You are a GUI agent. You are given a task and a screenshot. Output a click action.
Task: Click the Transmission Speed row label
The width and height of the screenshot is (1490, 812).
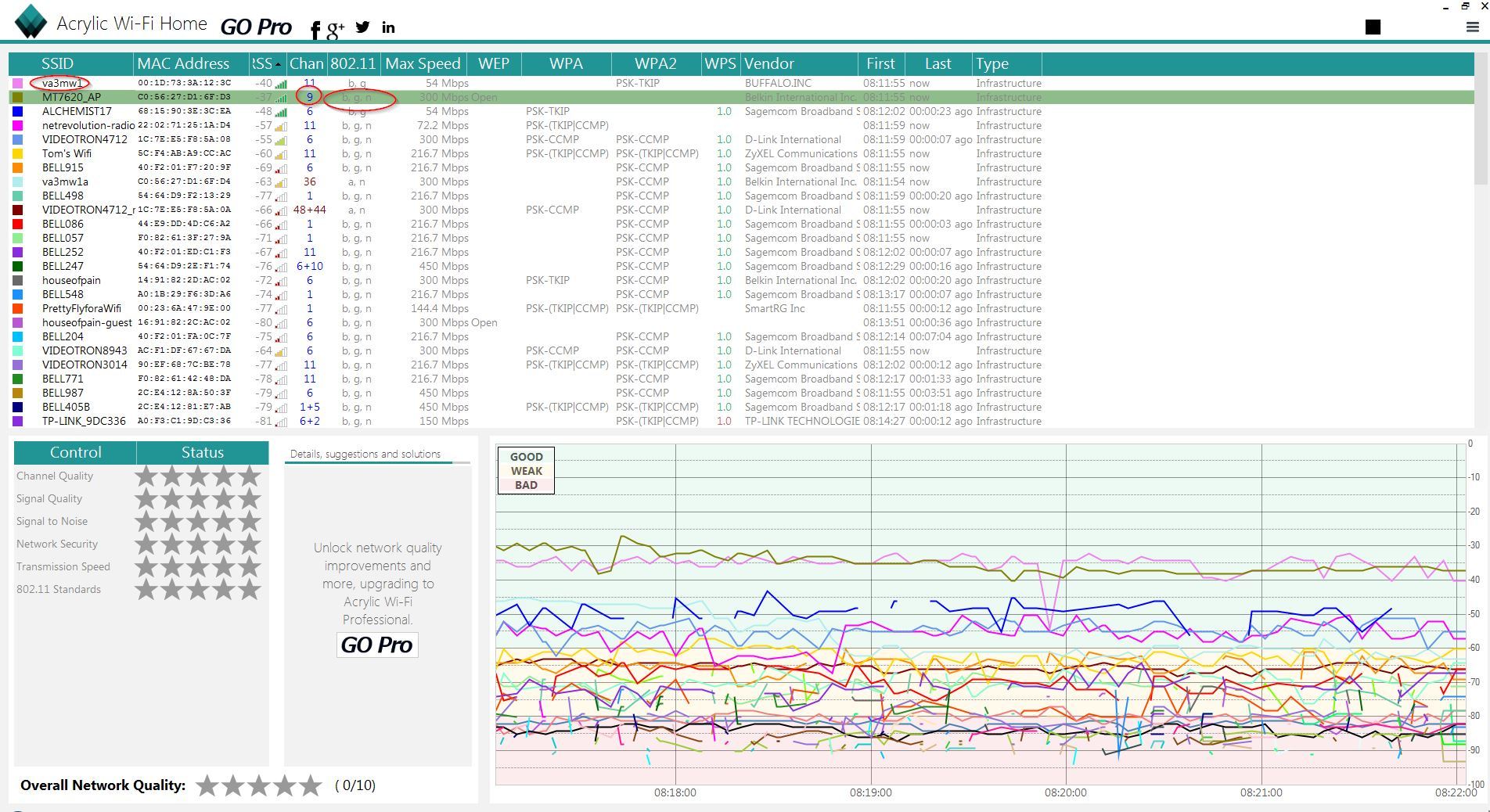click(x=63, y=566)
